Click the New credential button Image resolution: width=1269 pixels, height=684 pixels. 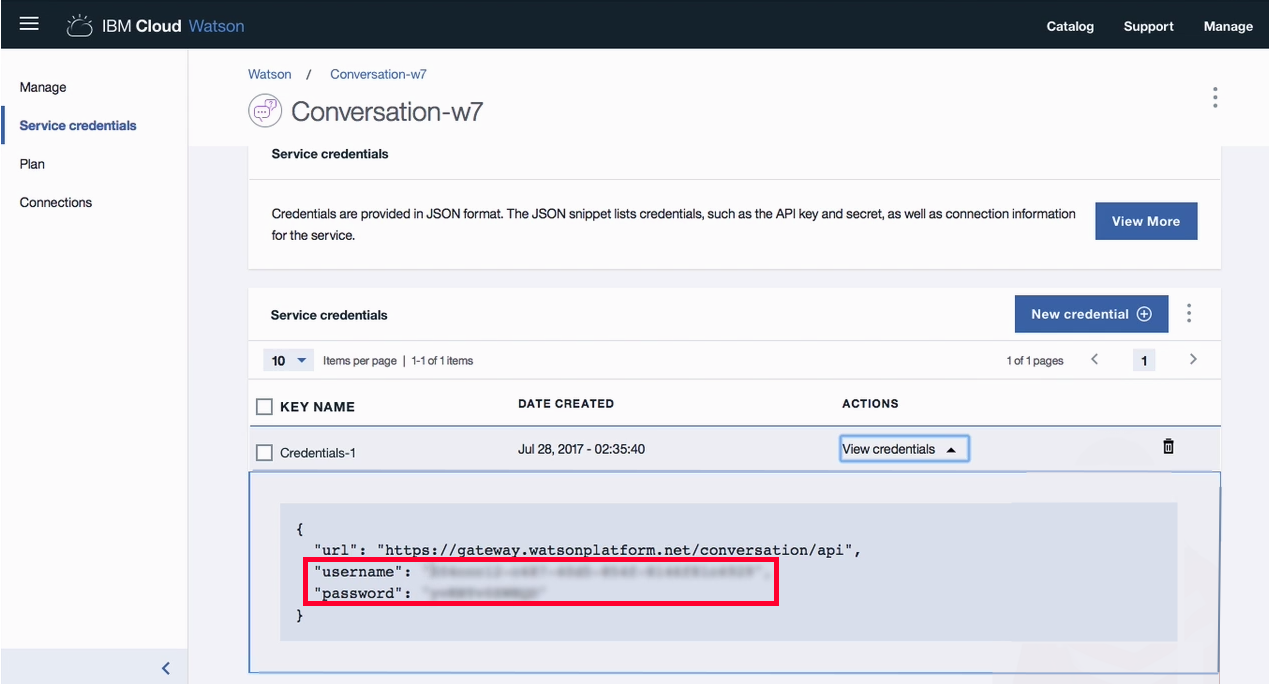(x=1091, y=314)
